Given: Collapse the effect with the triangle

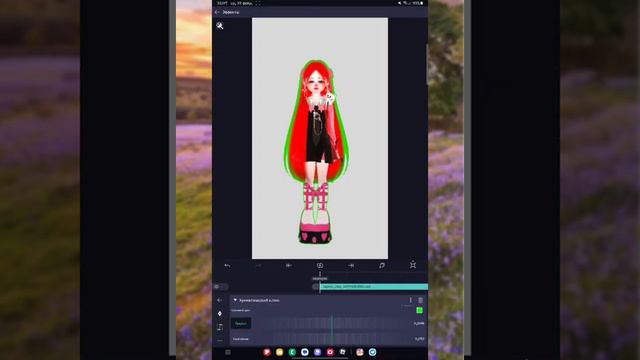Looking at the screenshot, I should (x=235, y=300).
